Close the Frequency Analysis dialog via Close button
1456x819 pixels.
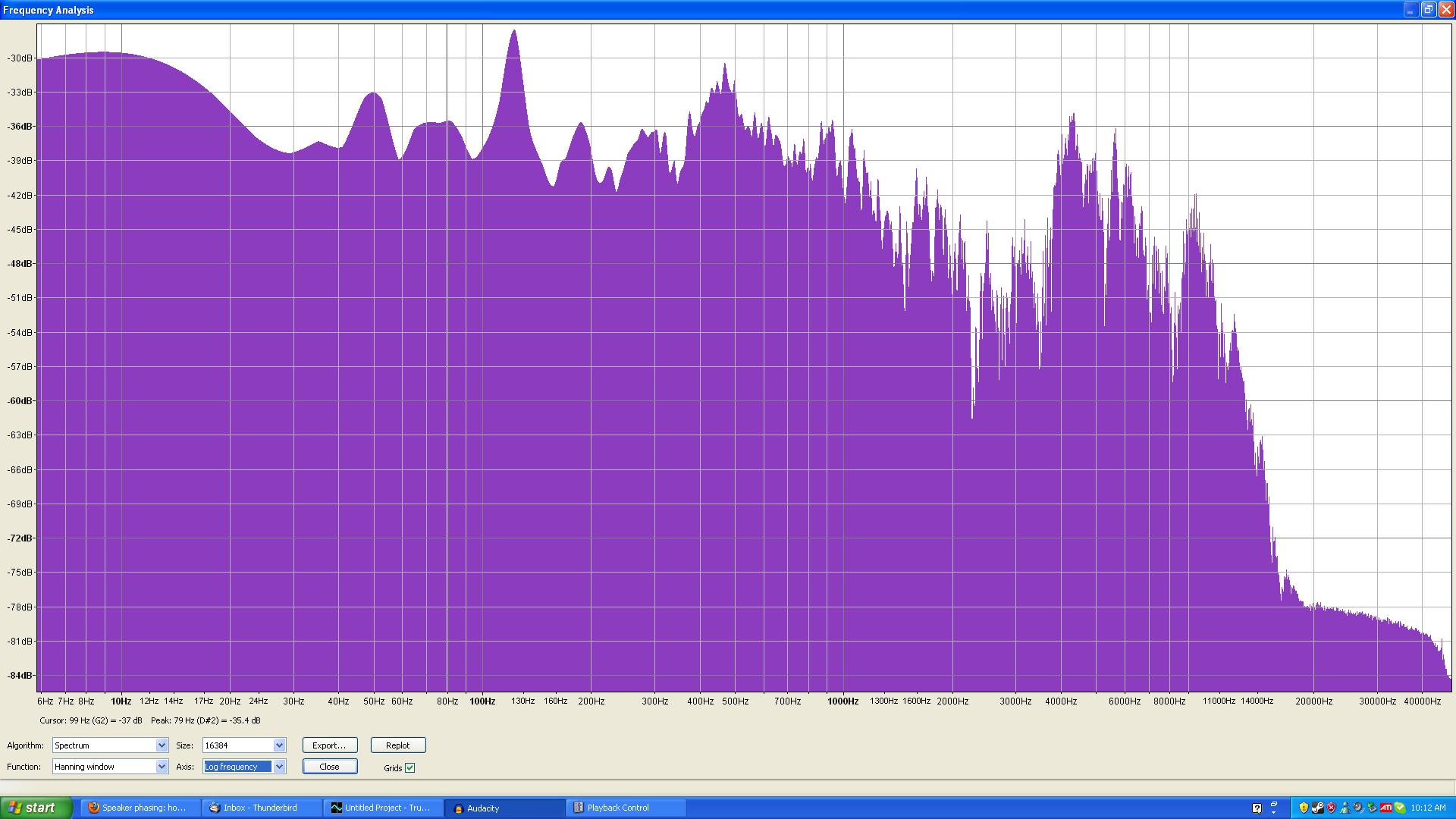click(329, 767)
